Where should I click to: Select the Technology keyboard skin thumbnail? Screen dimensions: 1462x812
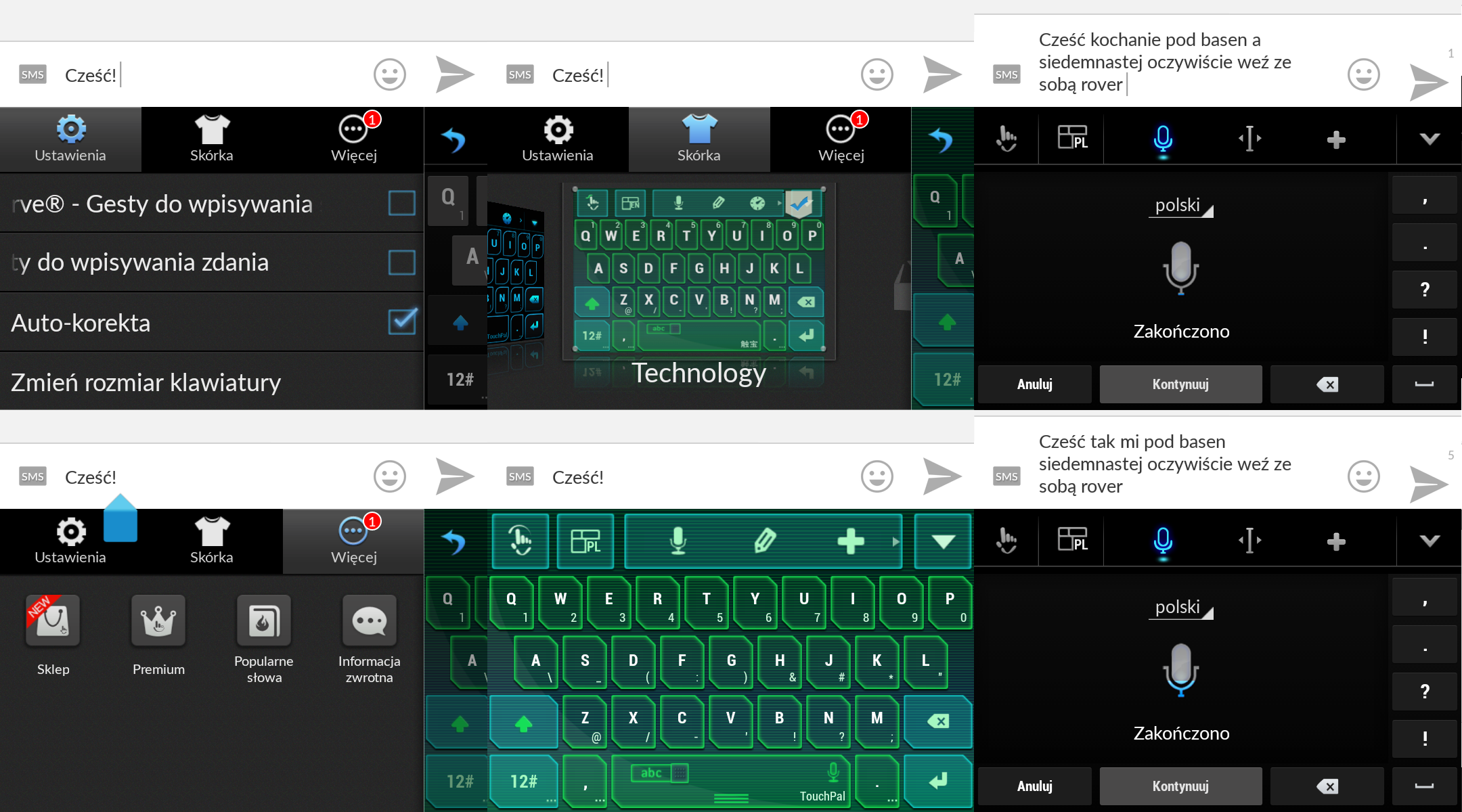tap(699, 271)
